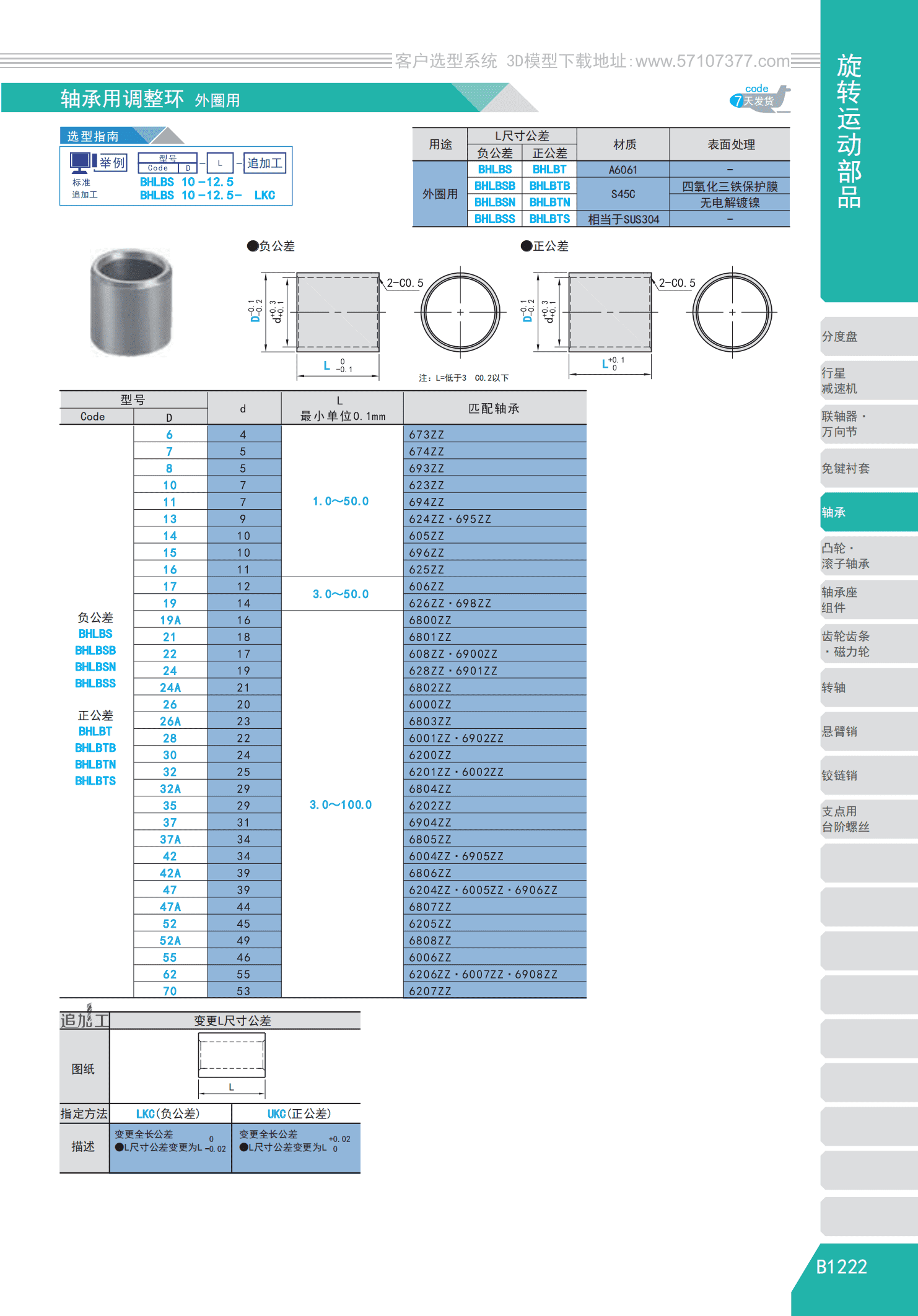Click the www.57107377.com download link

click(712, 61)
